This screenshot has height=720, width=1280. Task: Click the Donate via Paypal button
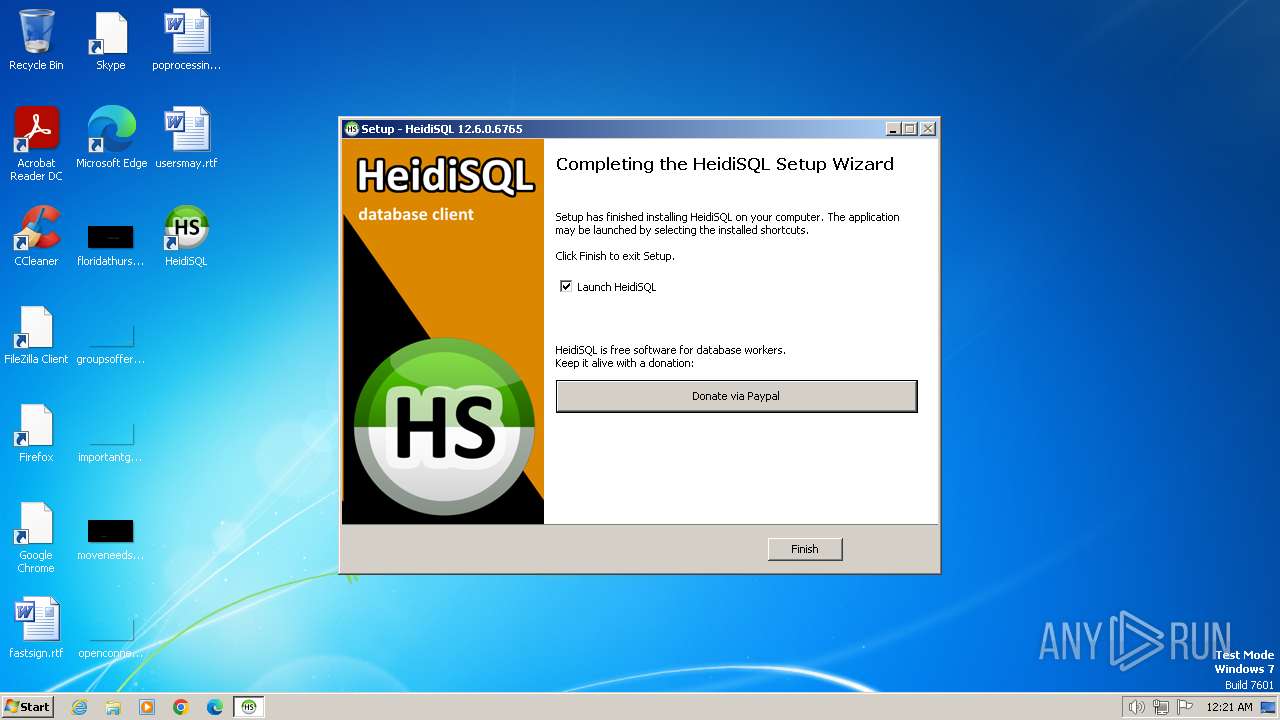point(736,396)
